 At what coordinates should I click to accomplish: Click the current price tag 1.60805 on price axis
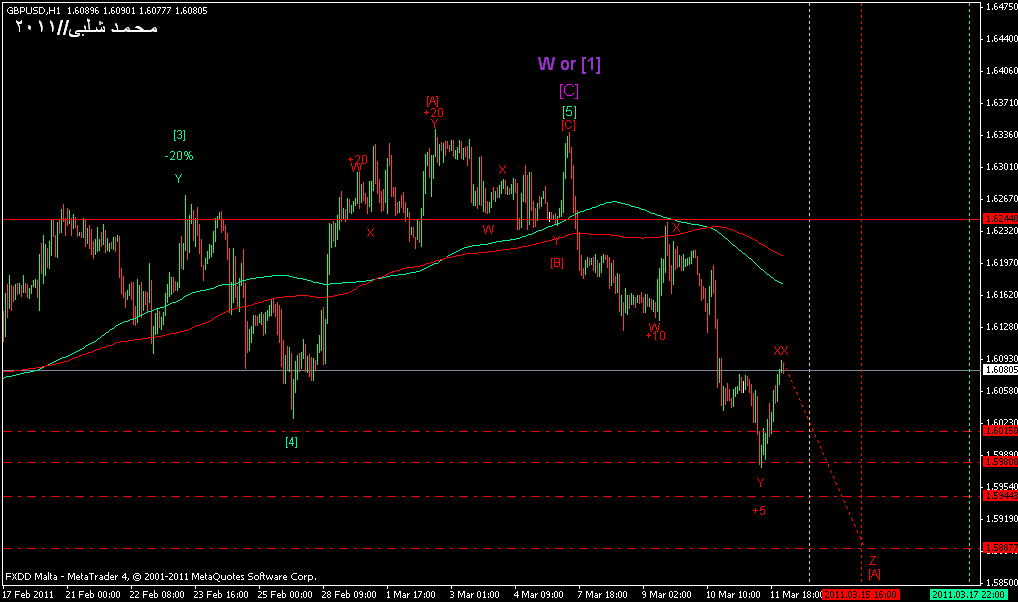999,370
